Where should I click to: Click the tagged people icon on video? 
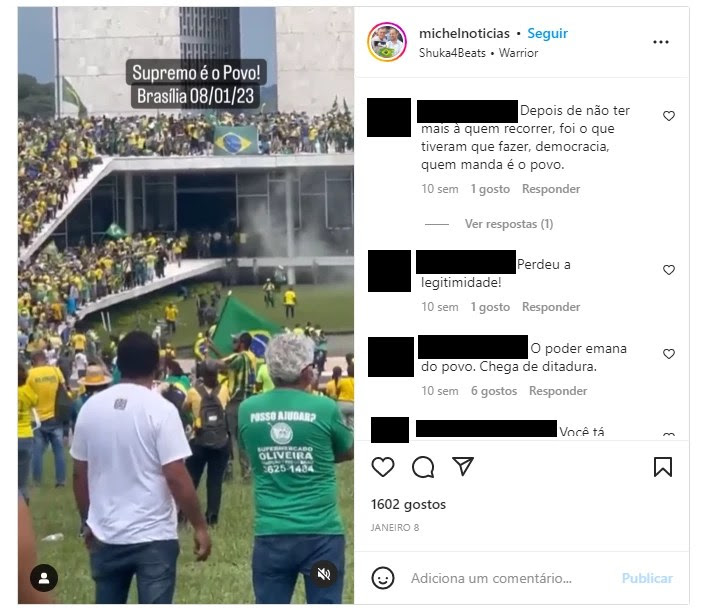44,578
